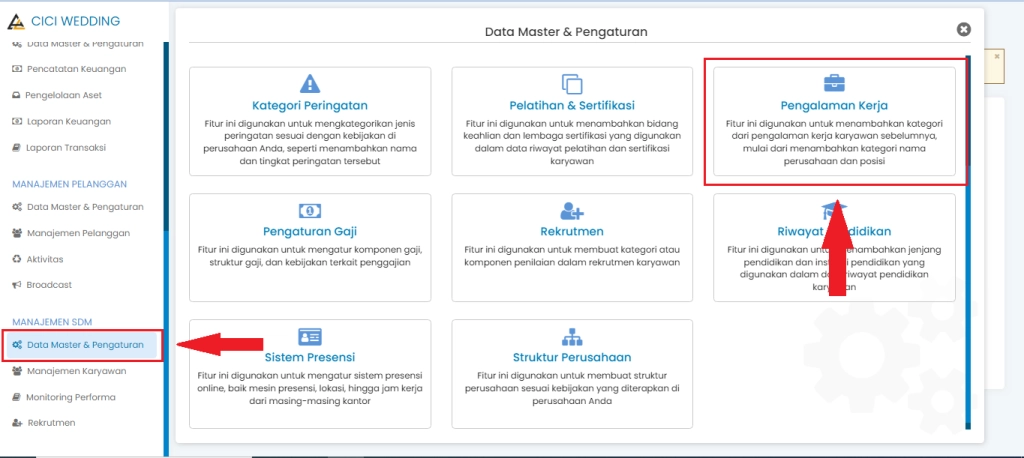
Task: Open Riwayat Pendidikan title link
Action: (x=834, y=231)
